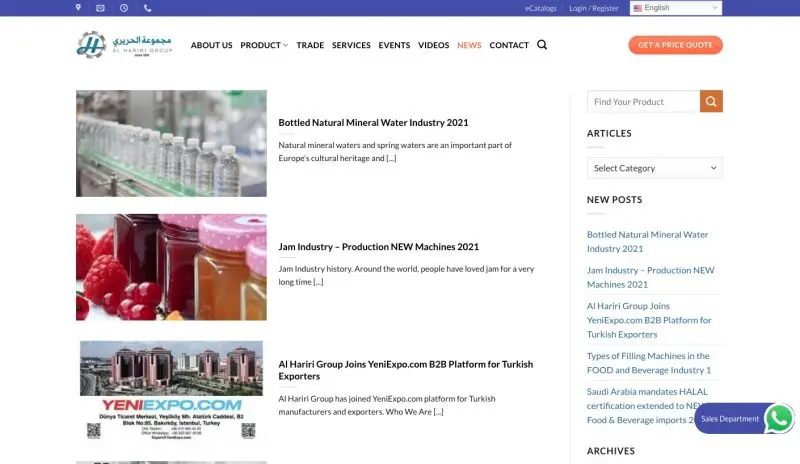Click sidebar post Jam Industry – Production NEW Machines
Viewport: 800px width, 464px height.
[x=651, y=277]
